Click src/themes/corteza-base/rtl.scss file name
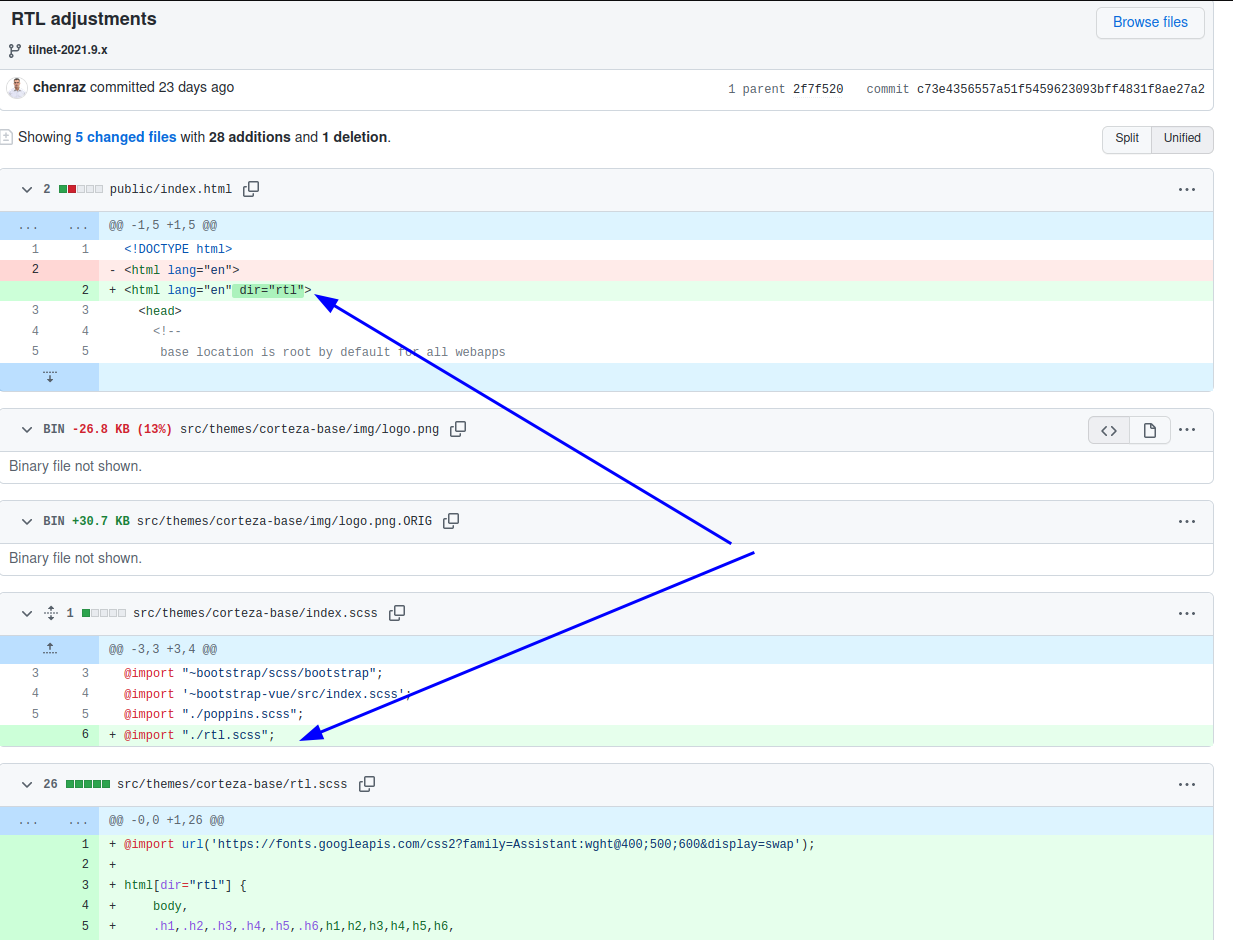 (232, 784)
